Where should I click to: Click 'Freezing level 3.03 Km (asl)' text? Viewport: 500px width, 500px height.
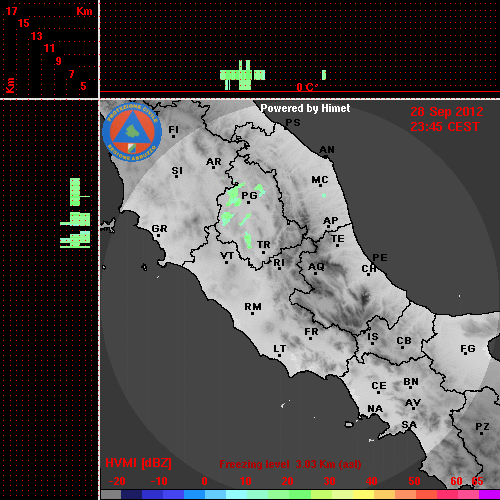290,464
